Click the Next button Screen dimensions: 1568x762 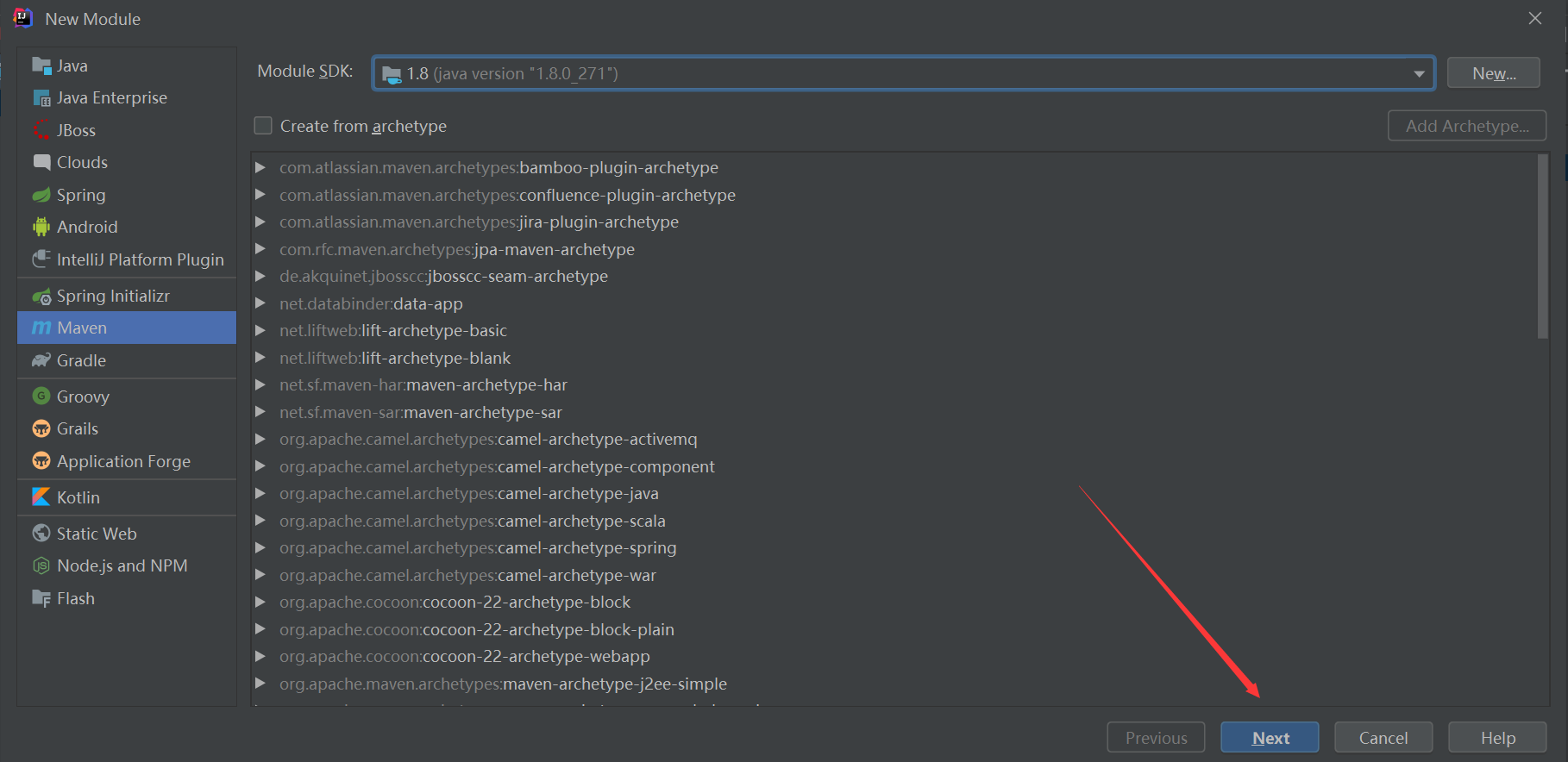click(1270, 738)
